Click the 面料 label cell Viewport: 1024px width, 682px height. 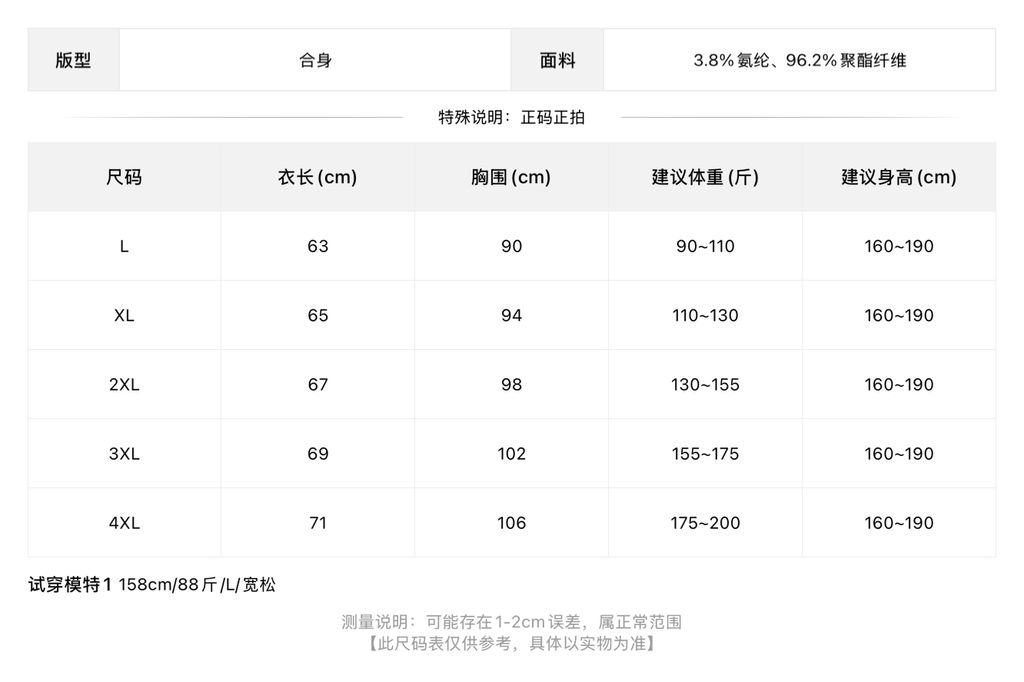click(557, 60)
